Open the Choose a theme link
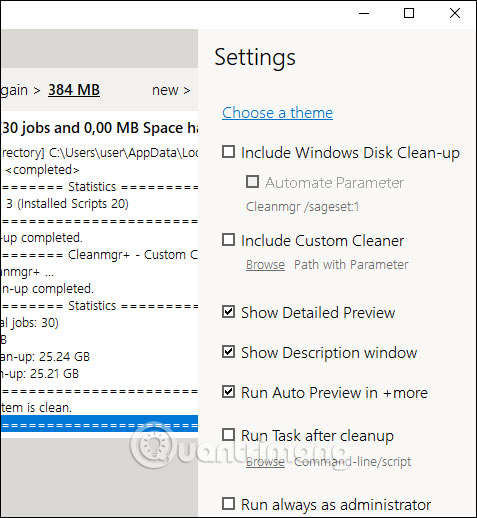Viewport: 477px width, 518px height. click(277, 113)
